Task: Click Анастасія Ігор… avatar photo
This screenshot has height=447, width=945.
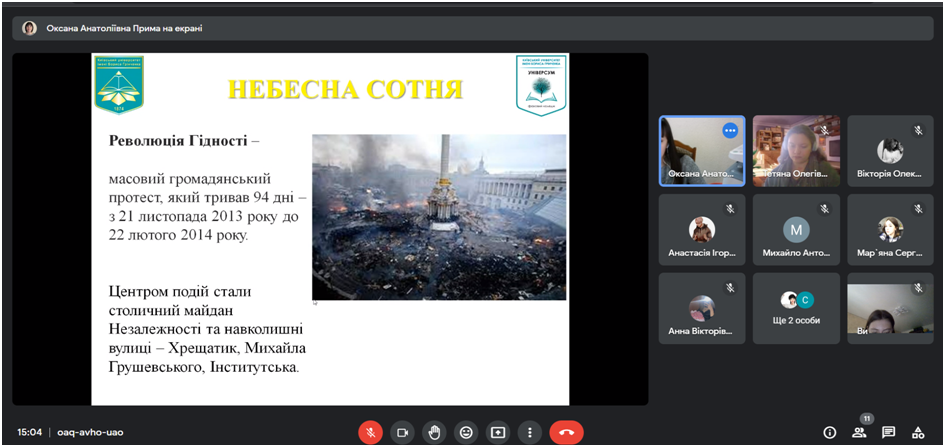Action: tap(702, 230)
